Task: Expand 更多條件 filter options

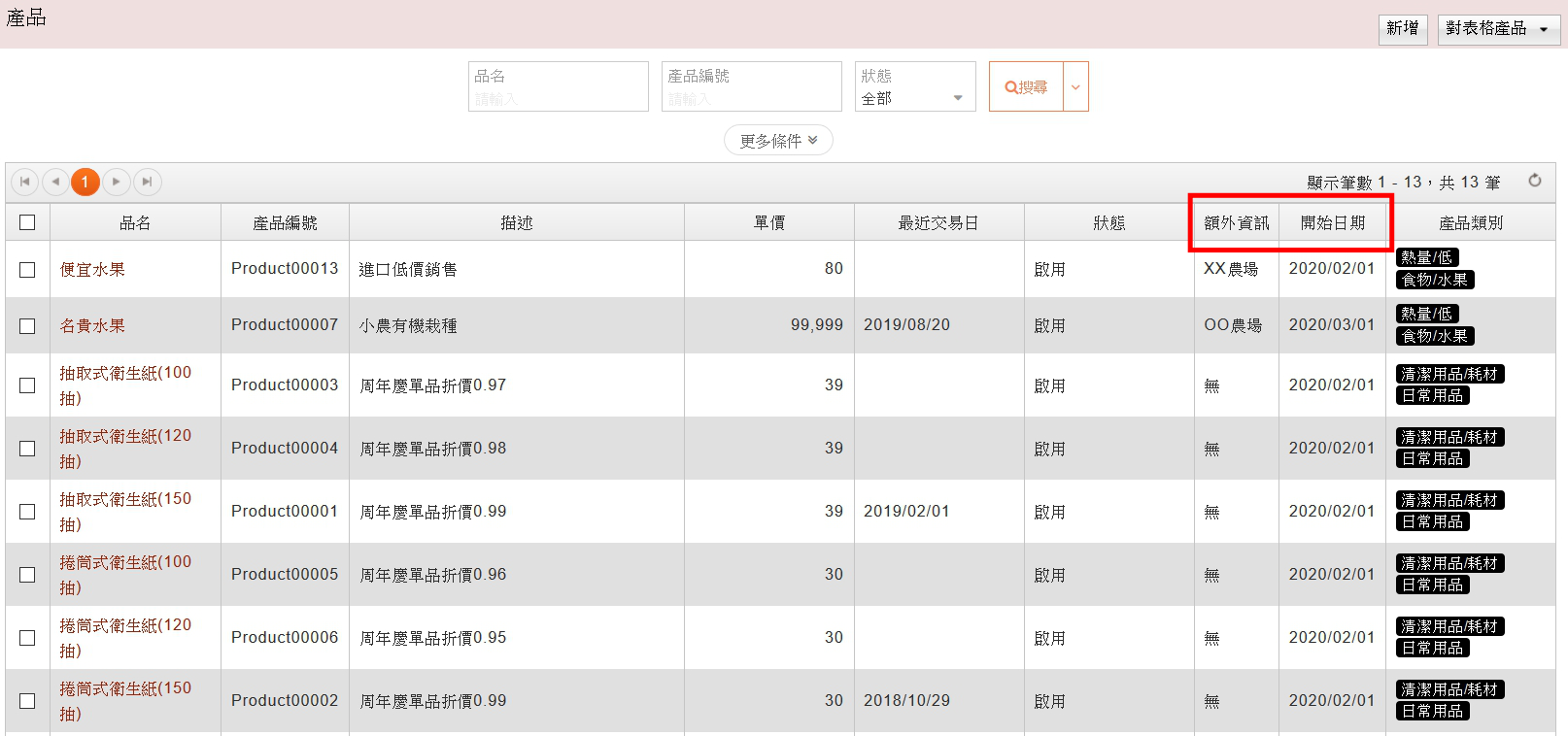Action: [778, 140]
